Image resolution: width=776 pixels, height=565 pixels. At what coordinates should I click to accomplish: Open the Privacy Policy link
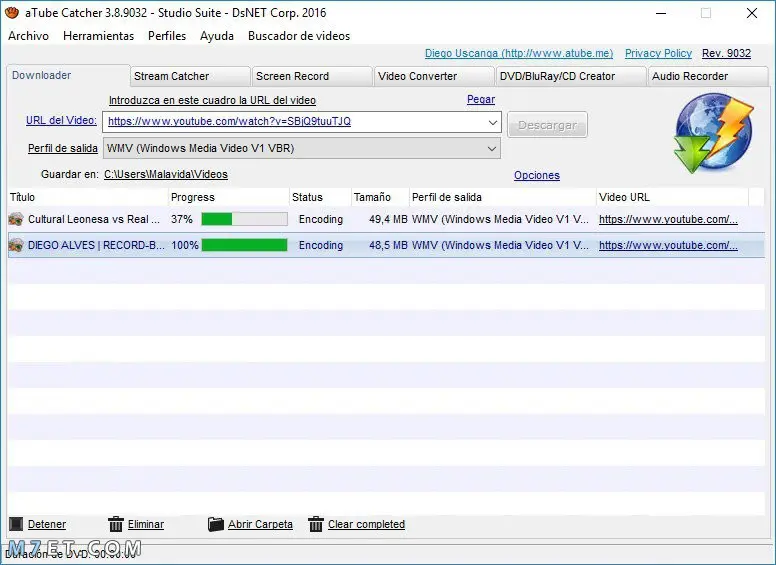point(658,53)
